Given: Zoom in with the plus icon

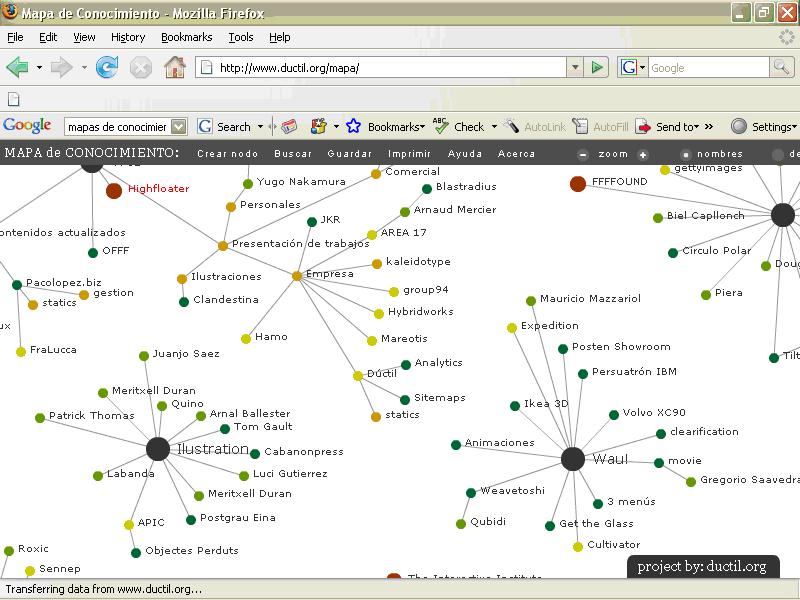Looking at the screenshot, I should tap(643, 155).
